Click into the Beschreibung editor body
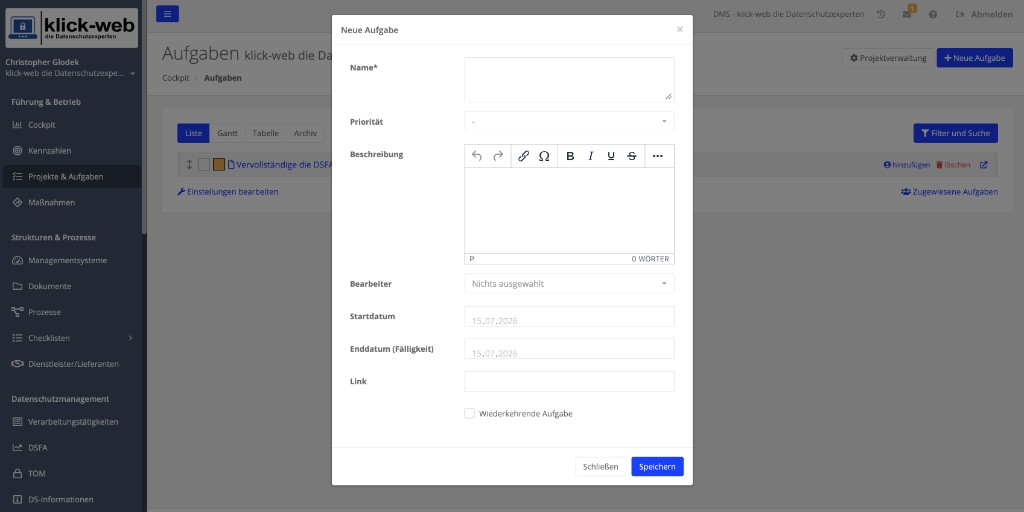 click(x=569, y=210)
